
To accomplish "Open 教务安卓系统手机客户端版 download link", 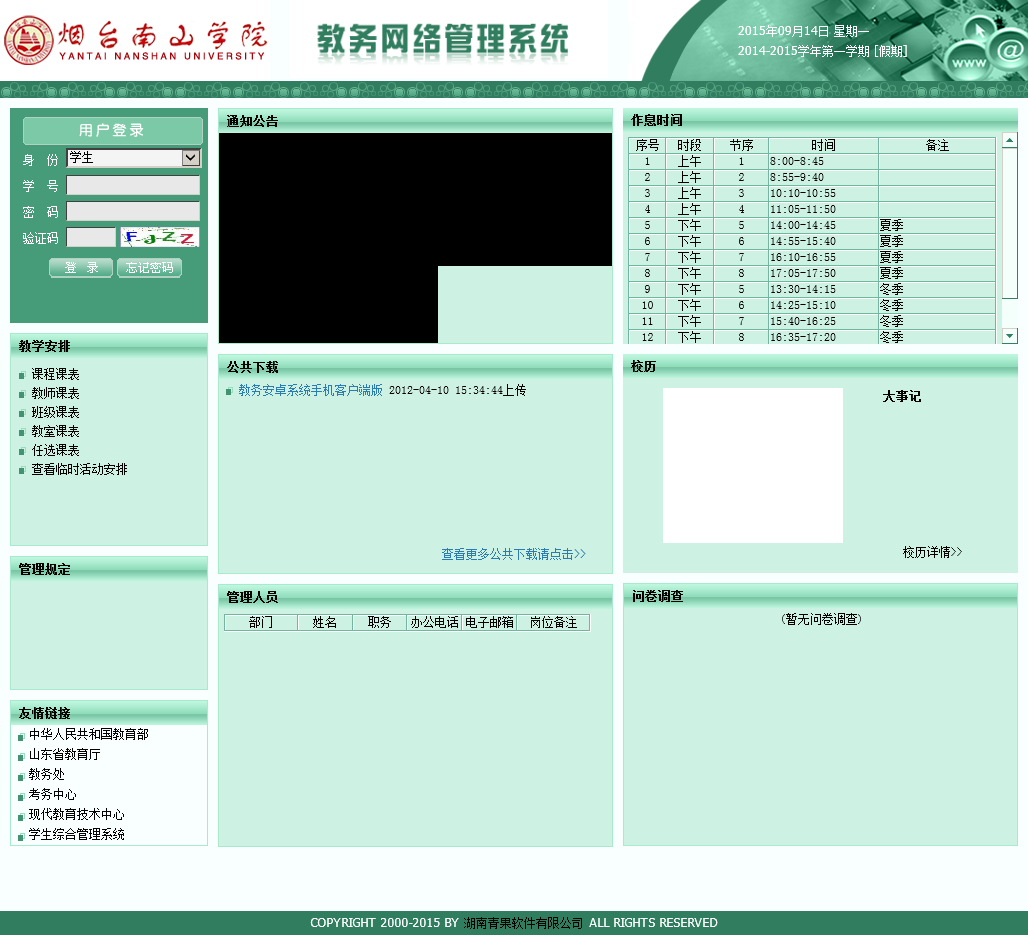I will click(x=310, y=390).
